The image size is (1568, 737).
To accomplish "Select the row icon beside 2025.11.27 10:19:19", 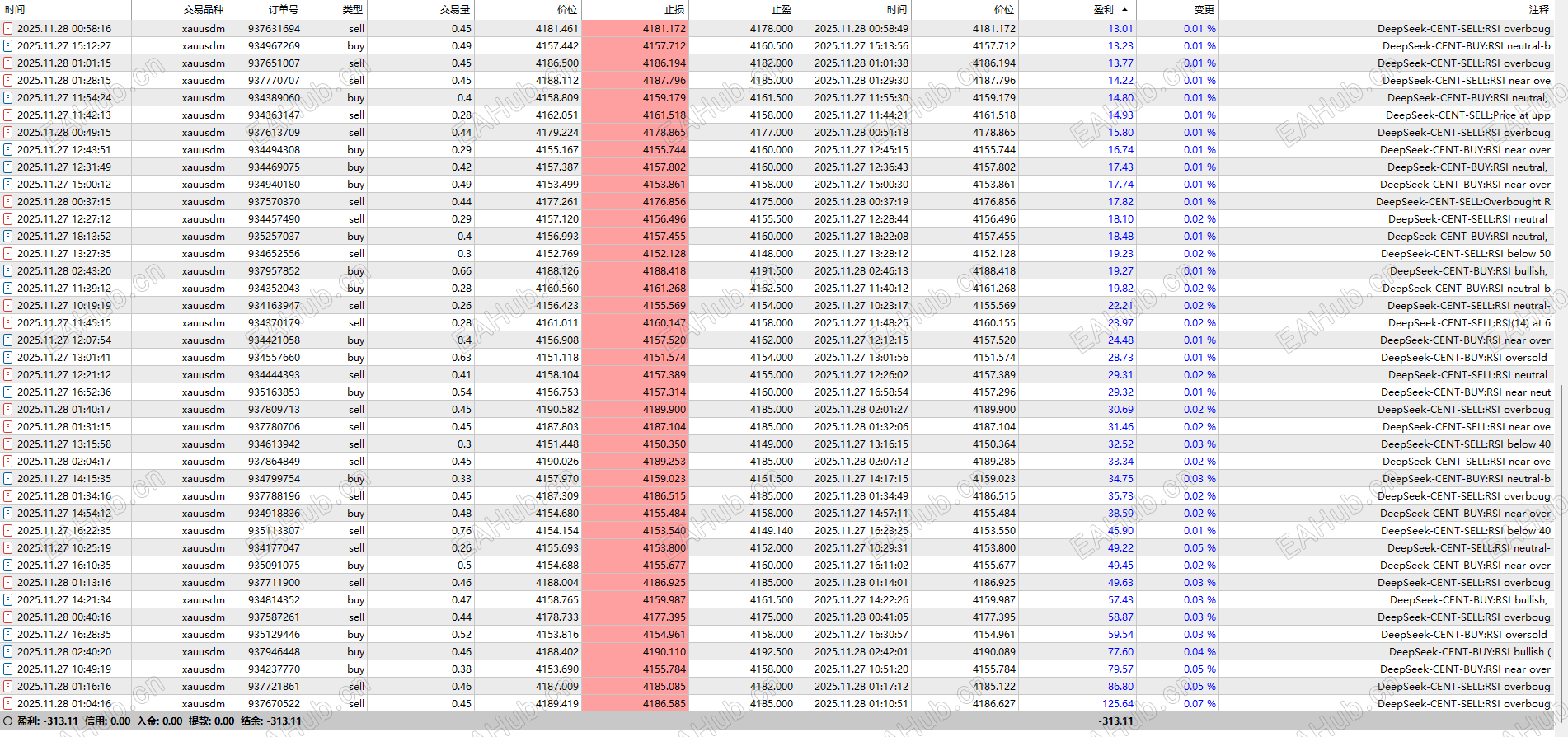I will coord(7,305).
